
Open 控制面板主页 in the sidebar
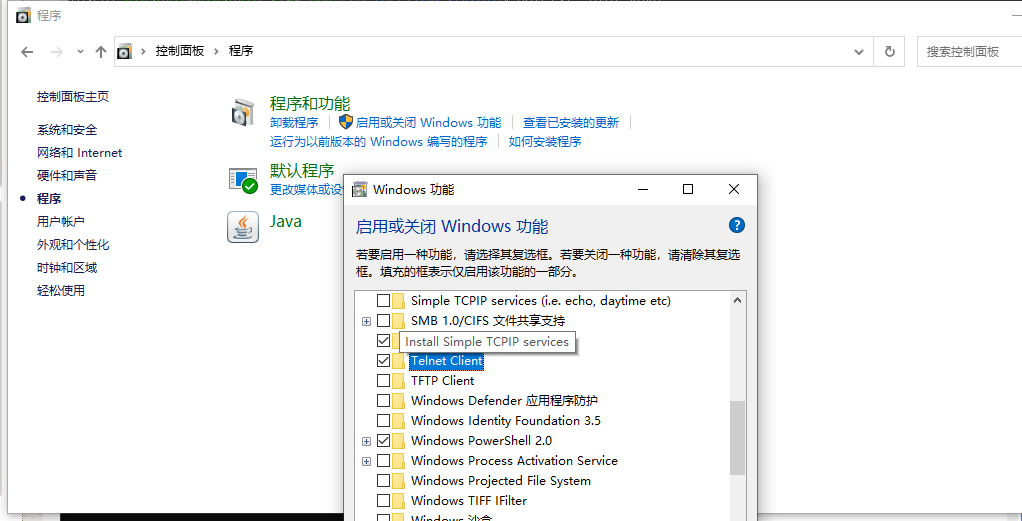pyautogui.click(x=73, y=97)
